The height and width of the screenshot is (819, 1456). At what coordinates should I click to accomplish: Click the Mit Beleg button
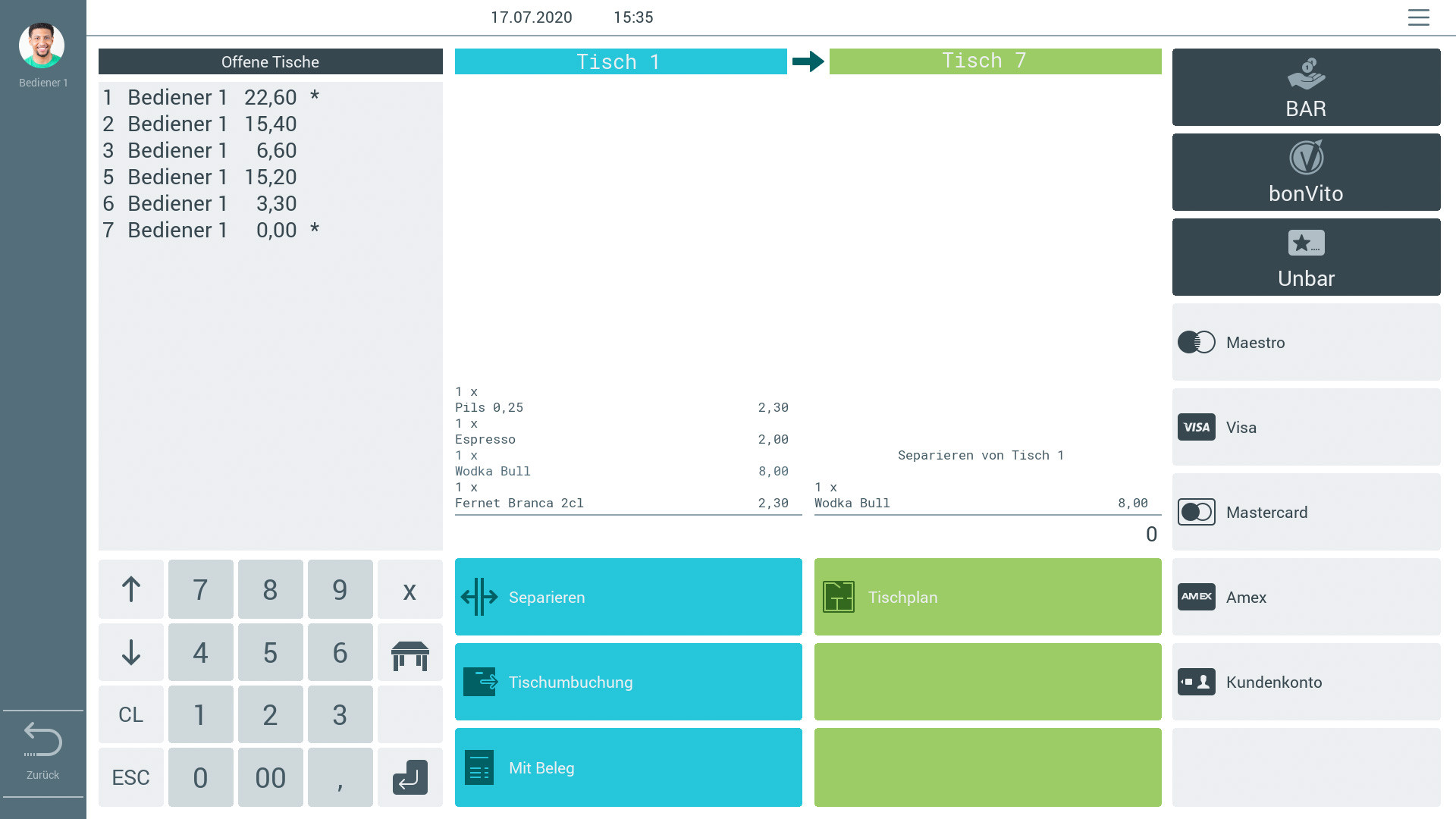628,767
